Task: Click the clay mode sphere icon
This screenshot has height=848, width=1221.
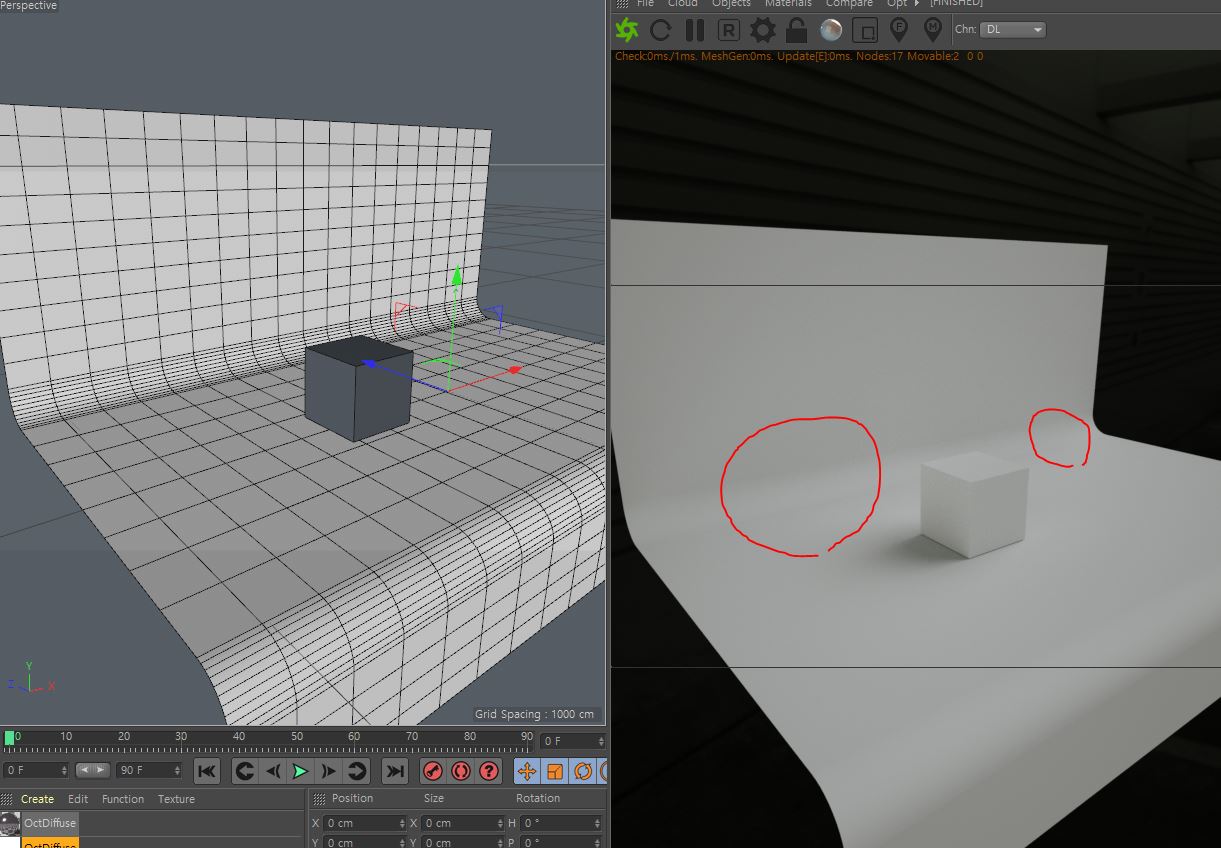Action: [831, 30]
